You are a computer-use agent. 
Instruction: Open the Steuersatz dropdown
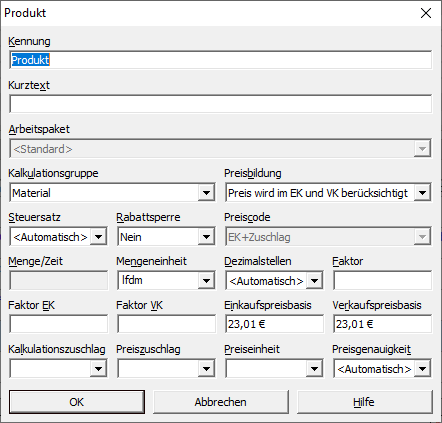click(x=58, y=237)
